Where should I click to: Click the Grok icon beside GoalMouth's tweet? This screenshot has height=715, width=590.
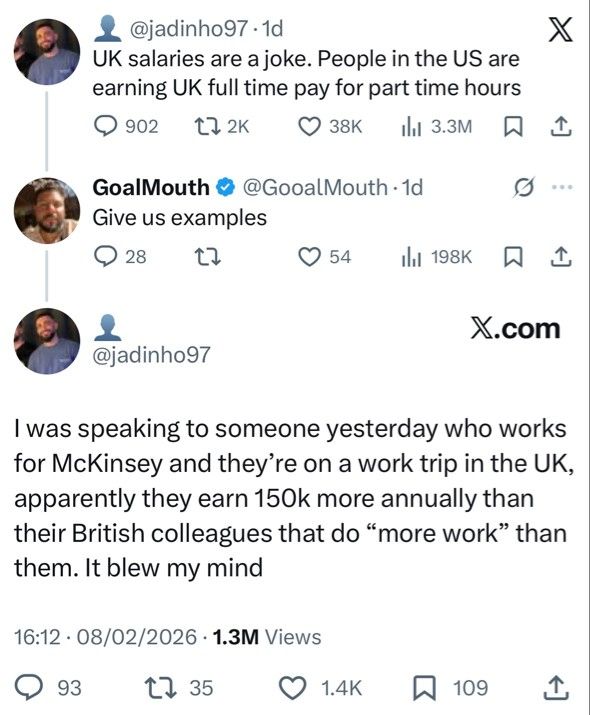coord(523,187)
